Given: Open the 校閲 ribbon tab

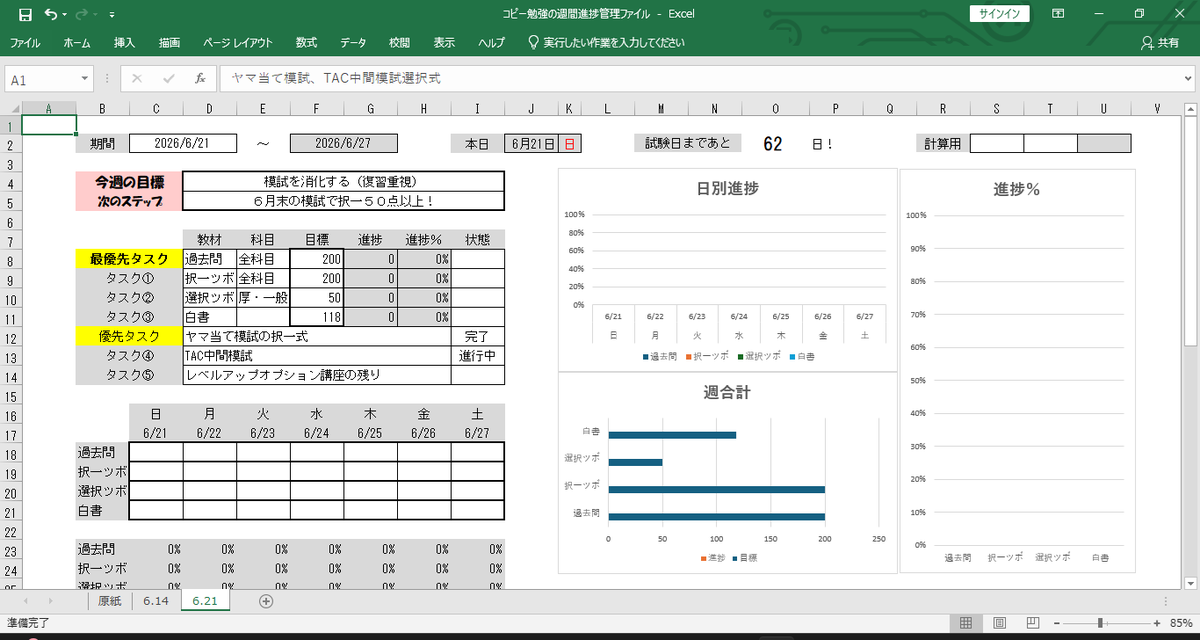Looking at the screenshot, I should click(399, 43).
